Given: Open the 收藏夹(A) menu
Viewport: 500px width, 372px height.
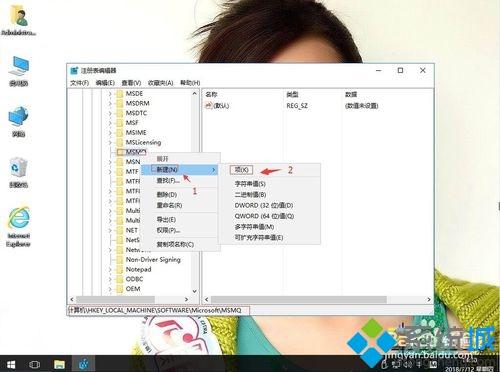Looking at the screenshot, I should point(160,83).
